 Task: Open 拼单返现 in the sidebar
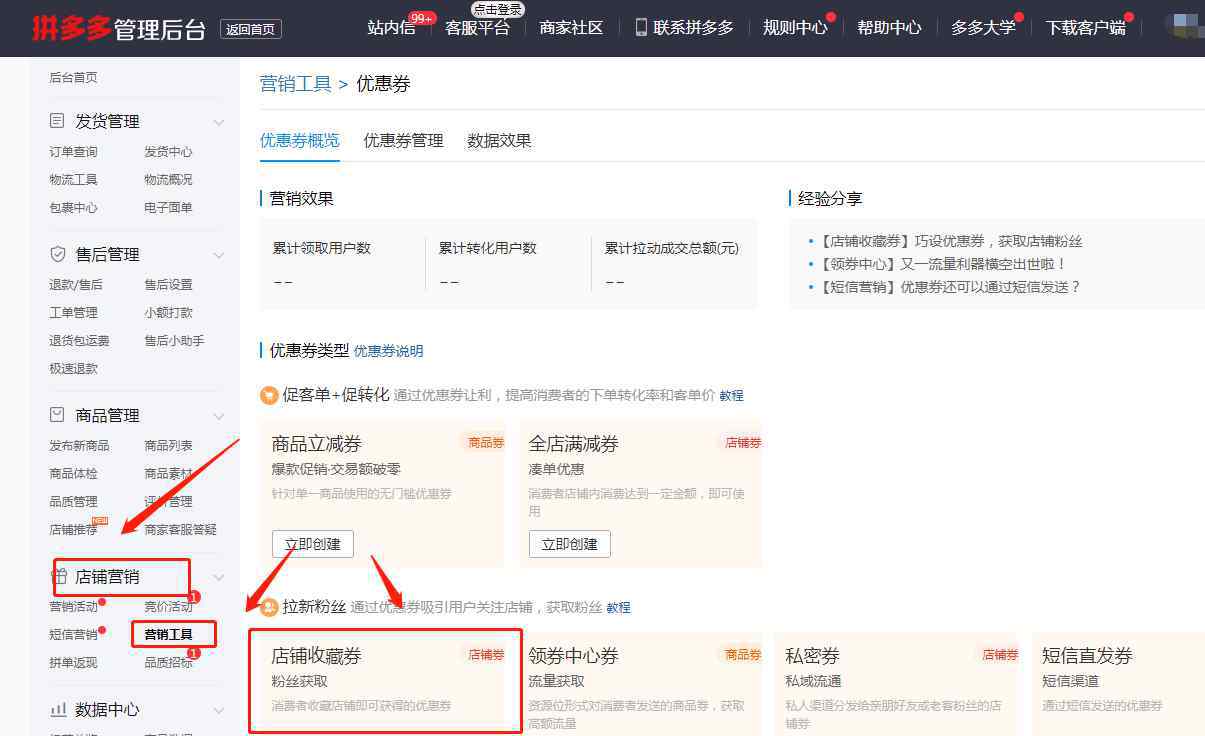74,663
